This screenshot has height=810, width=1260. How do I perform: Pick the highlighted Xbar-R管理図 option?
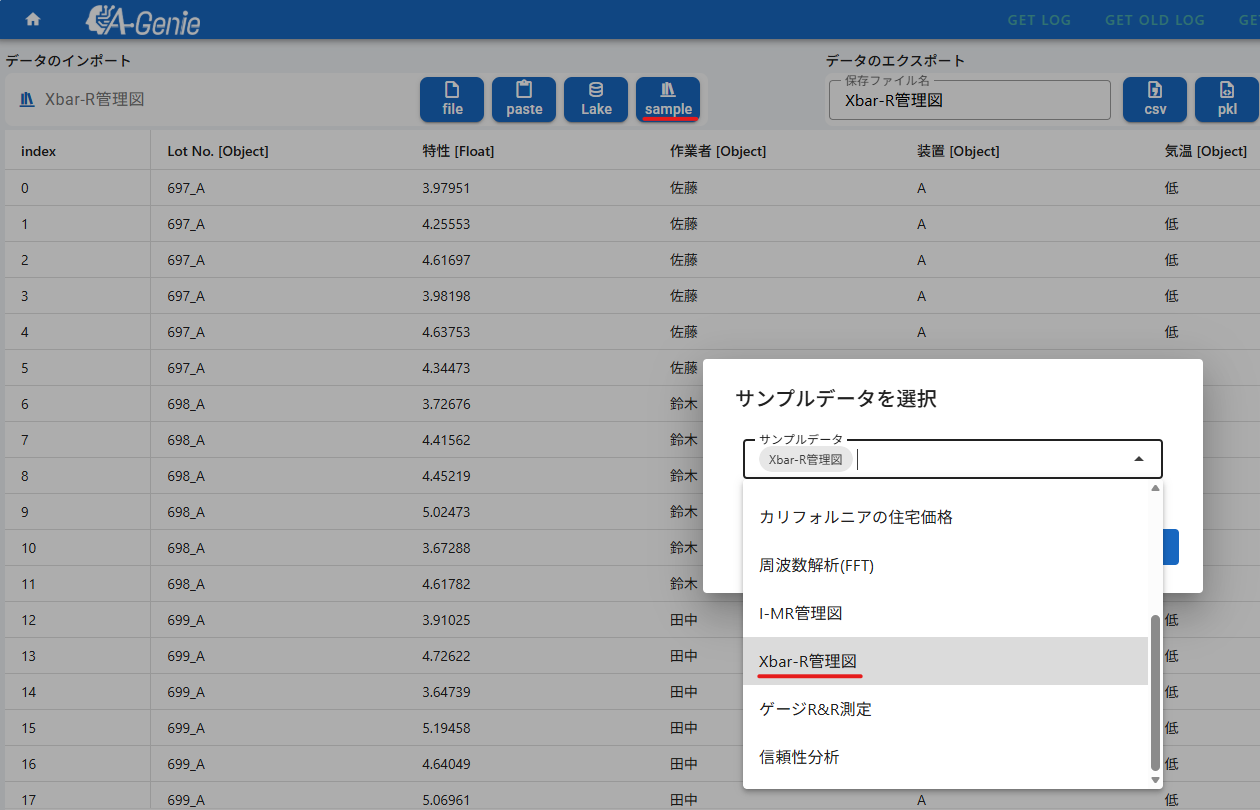pos(808,661)
